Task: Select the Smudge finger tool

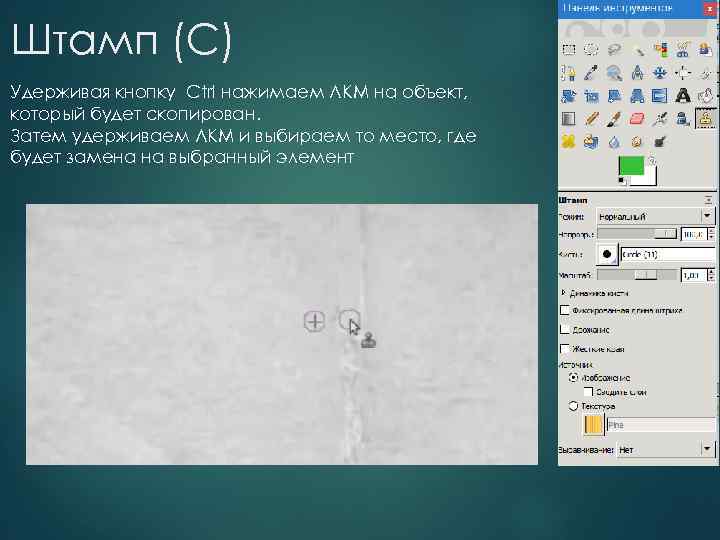Action: click(x=637, y=142)
